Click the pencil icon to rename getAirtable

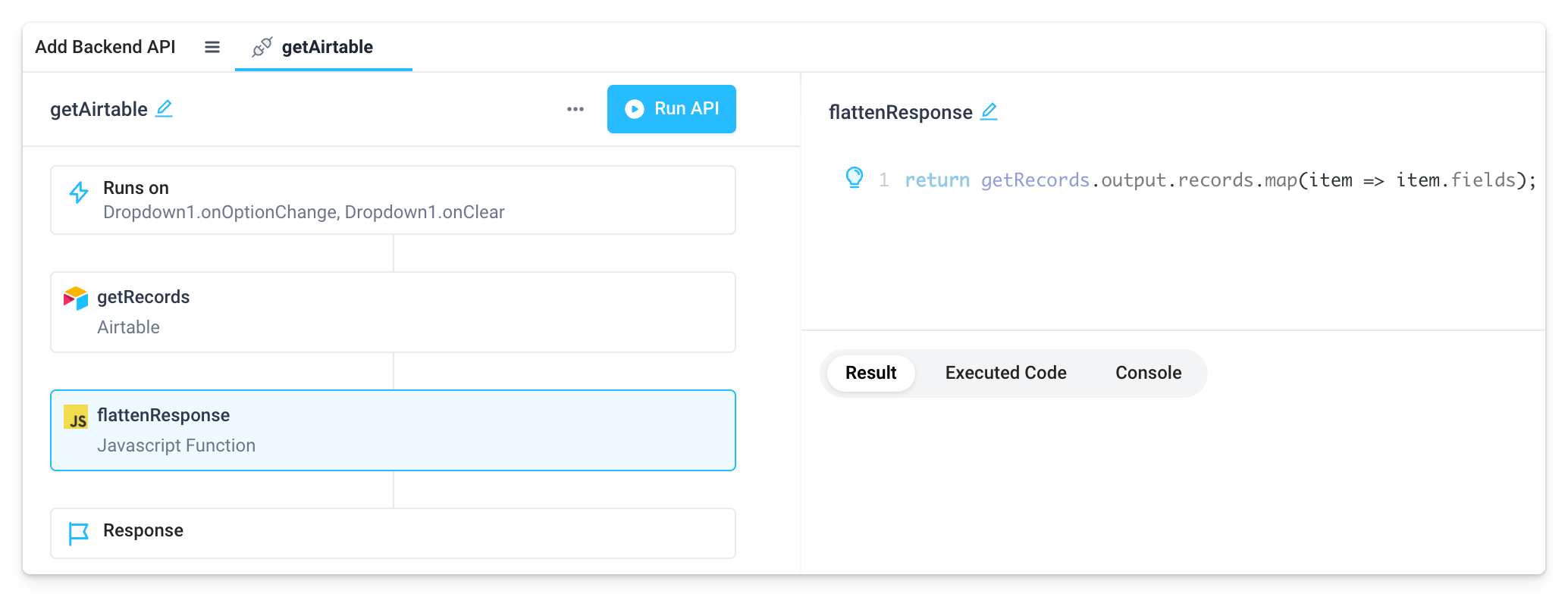click(165, 109)
